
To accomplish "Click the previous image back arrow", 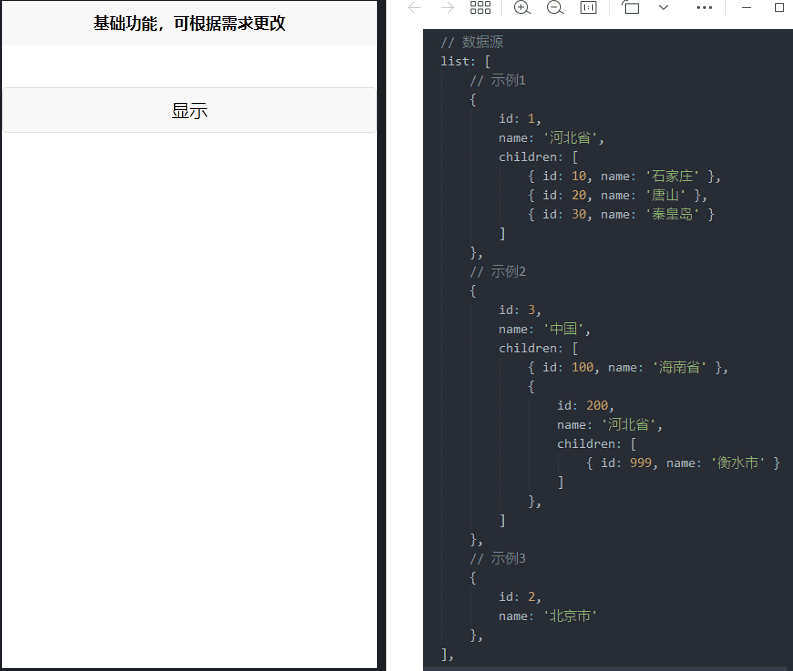I will pyautogui.click(x=414, y=8).
